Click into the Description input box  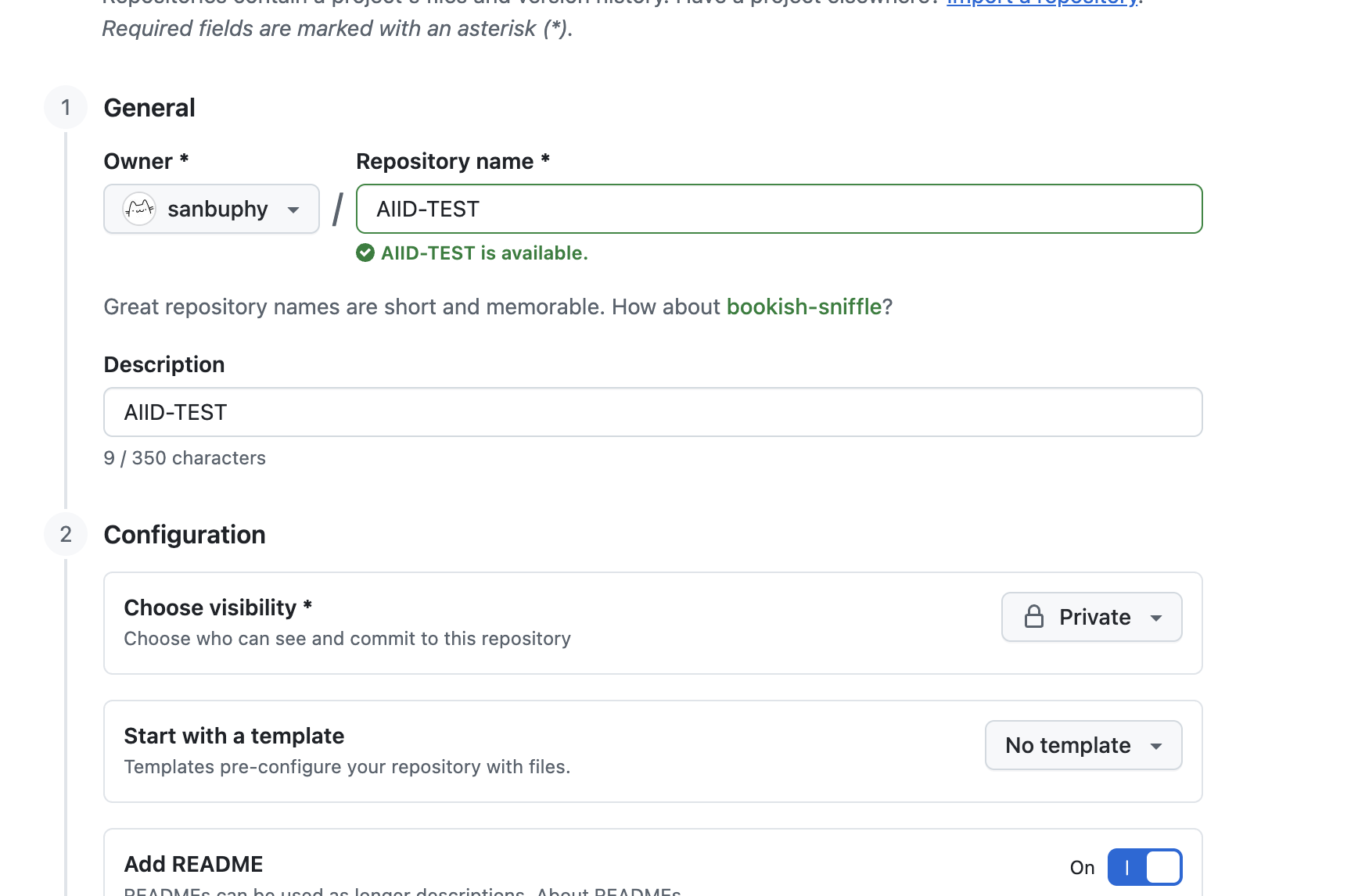[652, 412]
